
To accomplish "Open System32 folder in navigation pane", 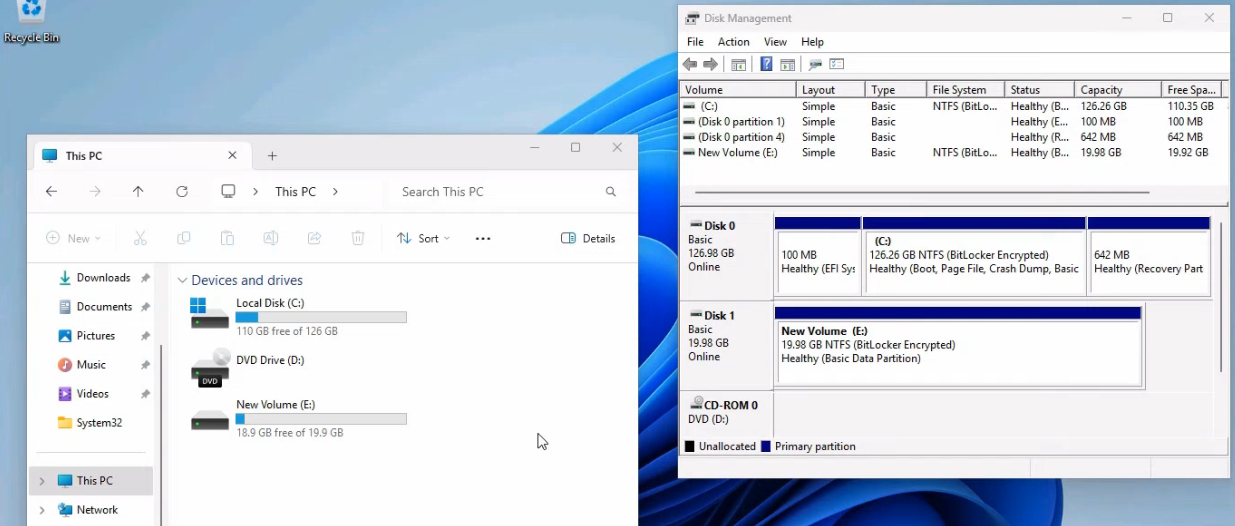I will click(x=99, y=423).
